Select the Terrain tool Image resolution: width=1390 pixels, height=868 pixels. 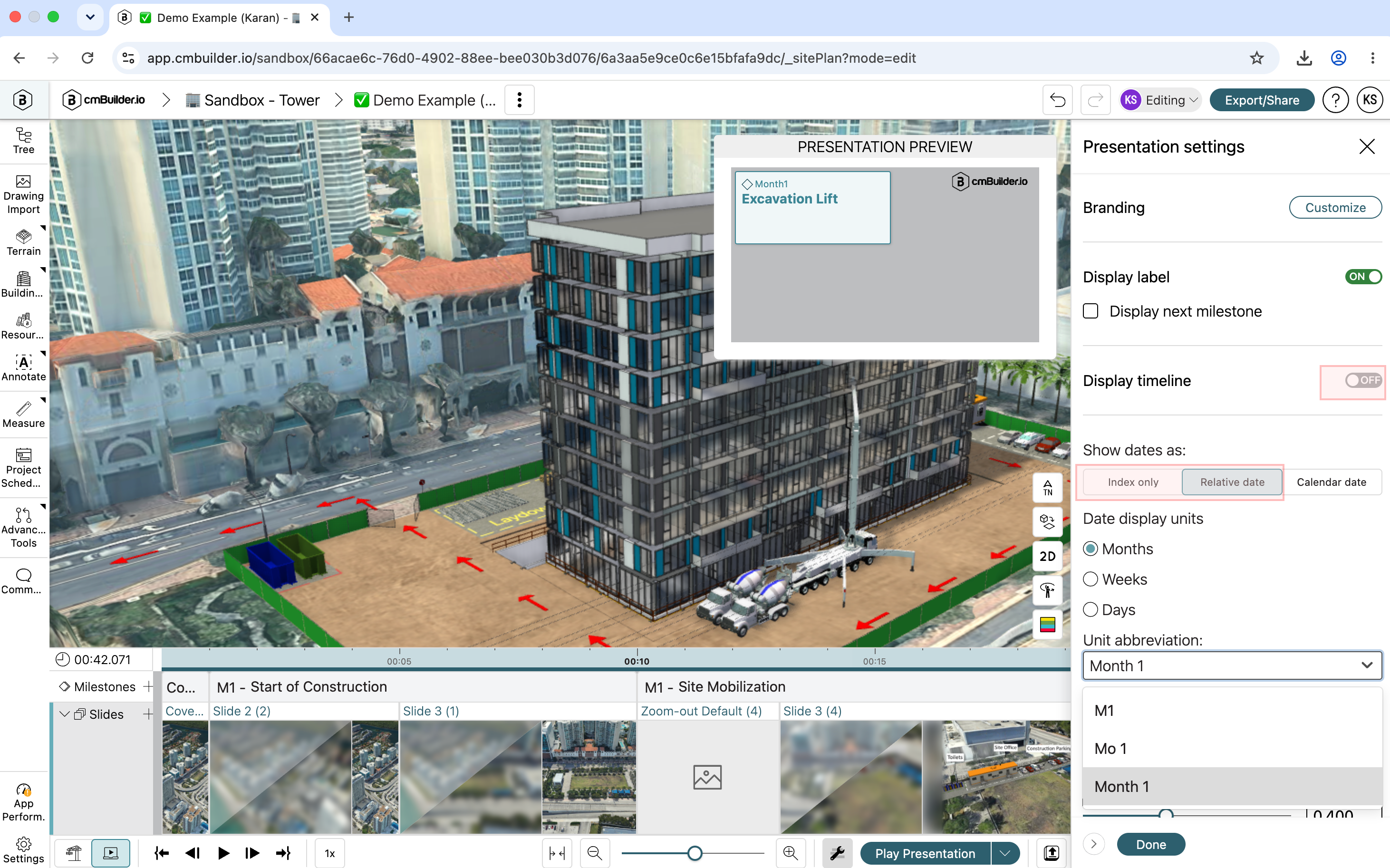24,242
